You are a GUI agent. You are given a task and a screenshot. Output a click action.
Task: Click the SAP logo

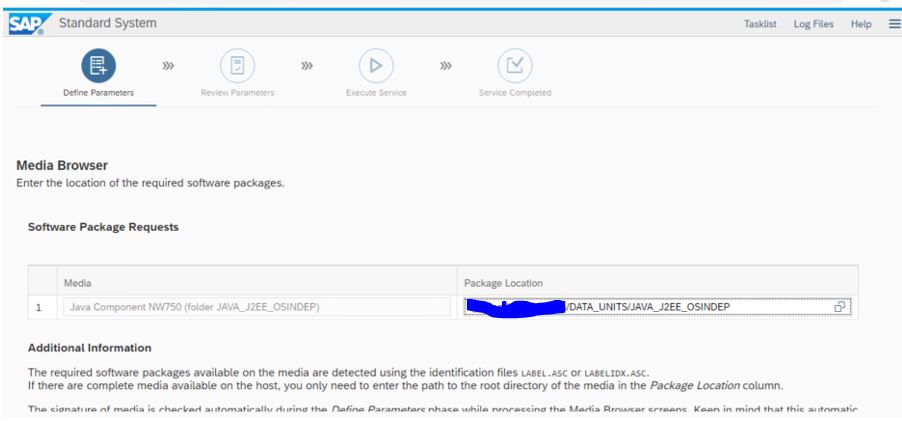click(x=30, y=24)
